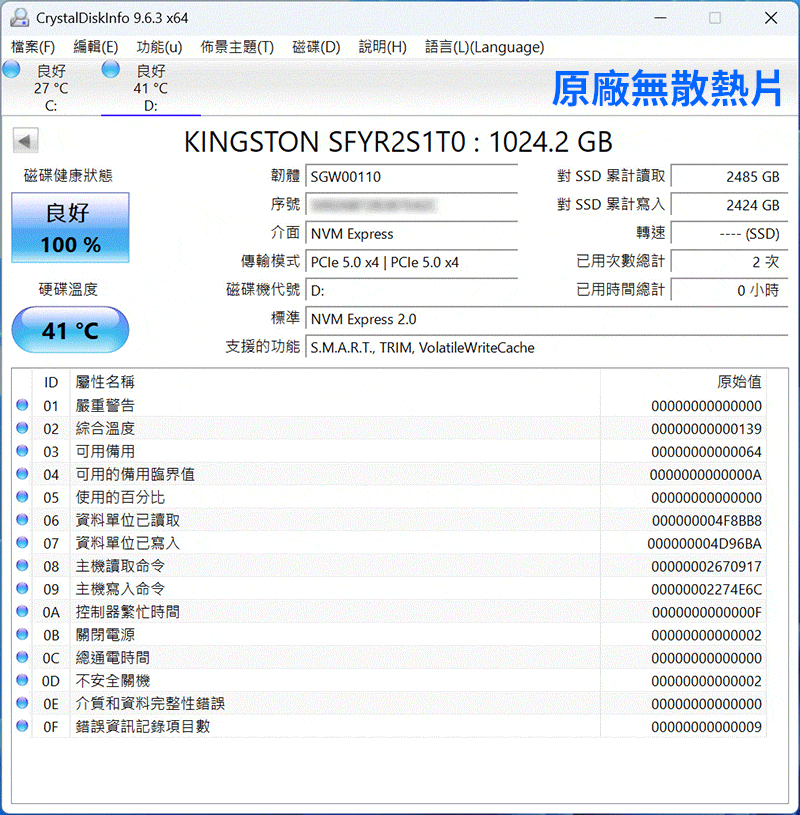Viewport: 800px width, 815px height.
Task: Open the 佈景主題(T) menu
Action: 237,47
